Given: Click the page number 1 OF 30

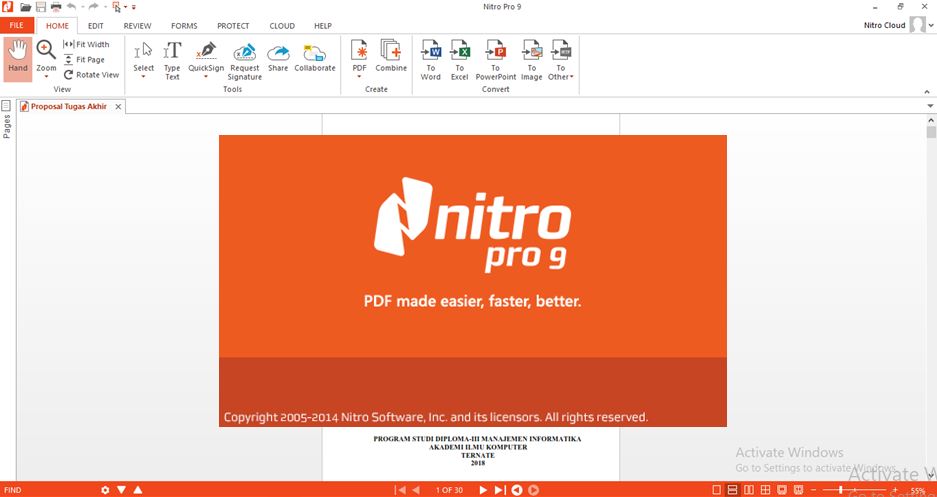Looking at the screenshot, I should [x=449, y=490].
